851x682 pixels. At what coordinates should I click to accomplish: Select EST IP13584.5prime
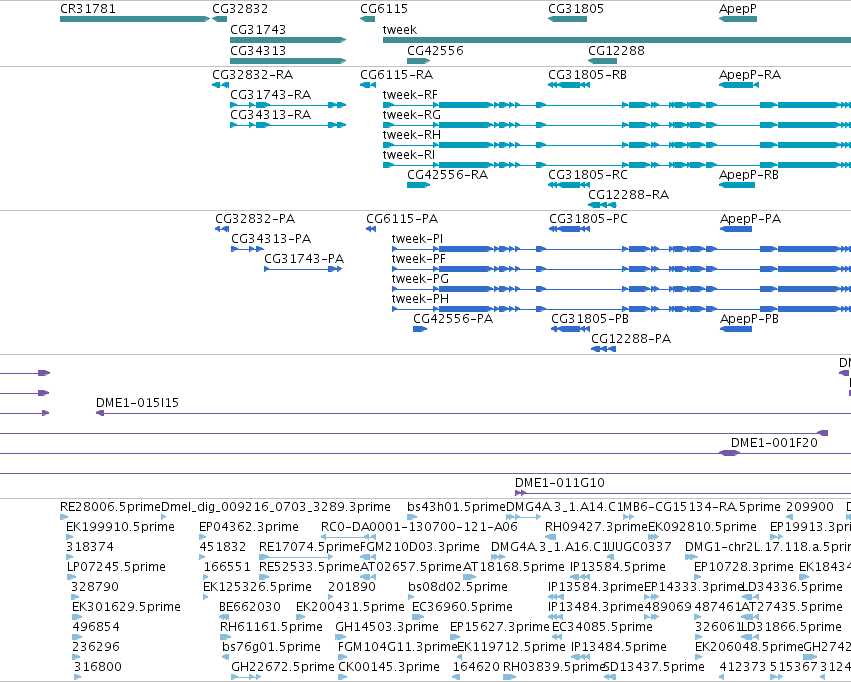pyautogui.click(x=580, y=577)
